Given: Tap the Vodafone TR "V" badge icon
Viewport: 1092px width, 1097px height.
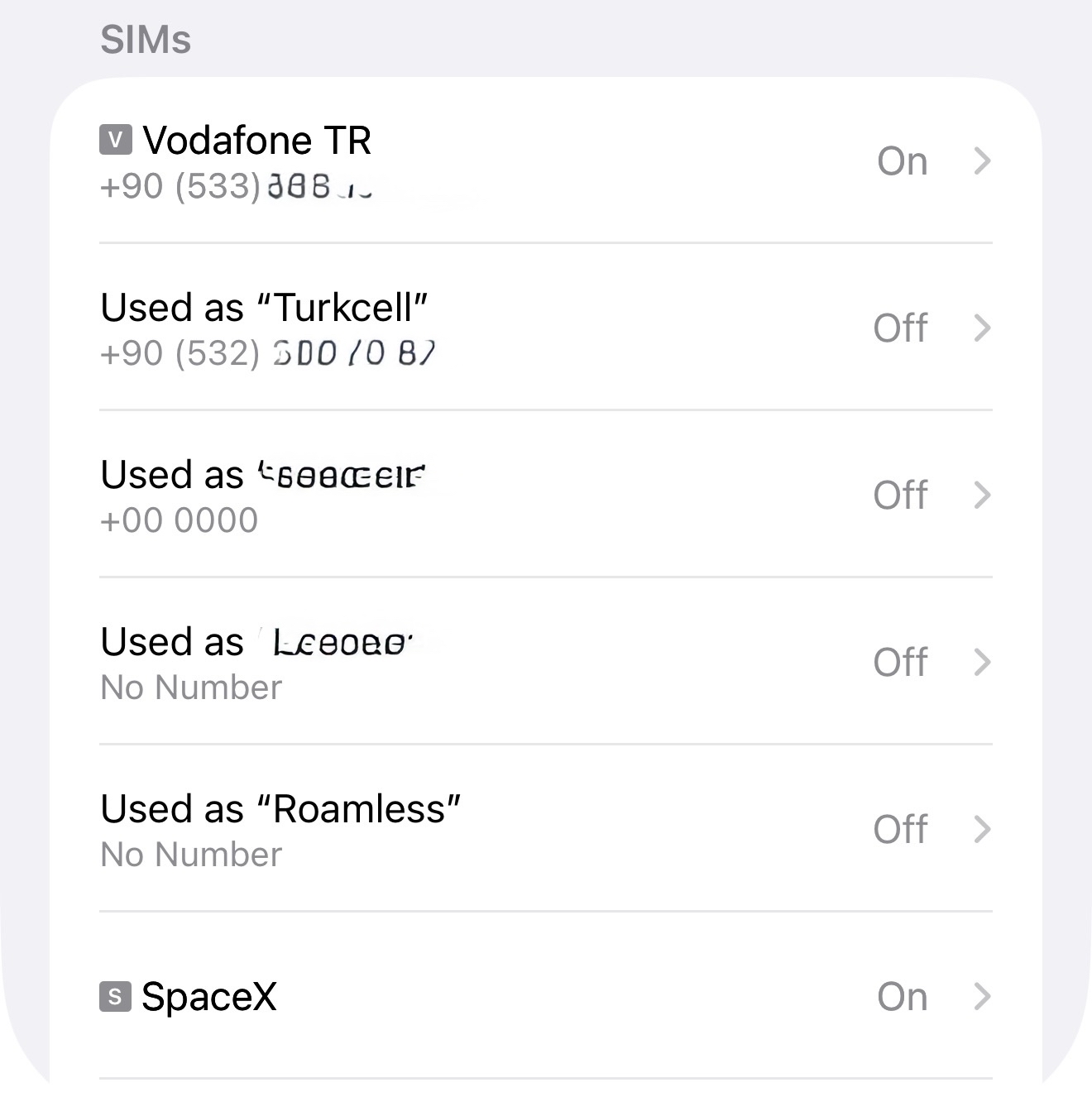Looking at the screenshot, I should pos(115,140).
